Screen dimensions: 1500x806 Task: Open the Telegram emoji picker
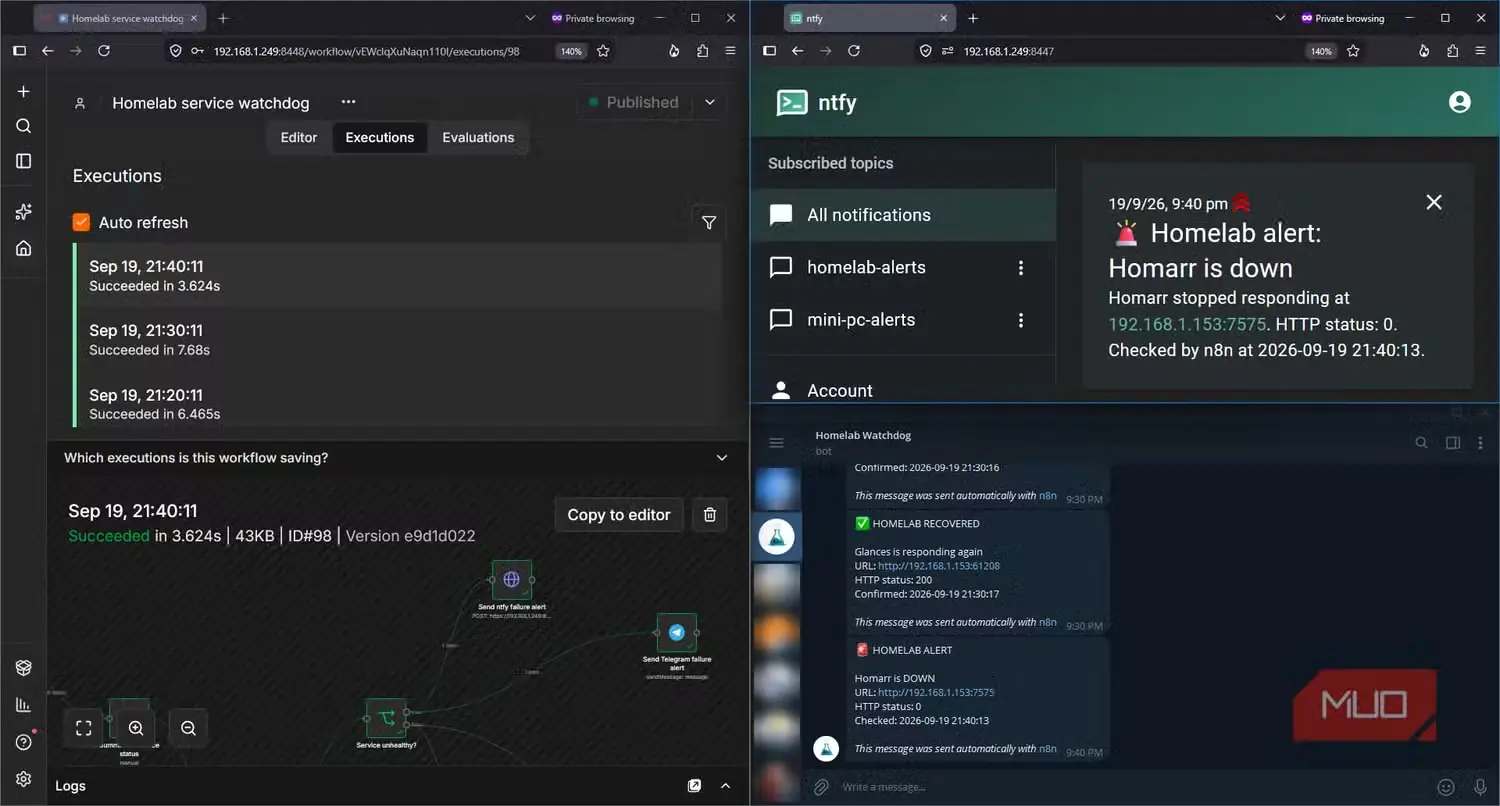click(1446, 787)
